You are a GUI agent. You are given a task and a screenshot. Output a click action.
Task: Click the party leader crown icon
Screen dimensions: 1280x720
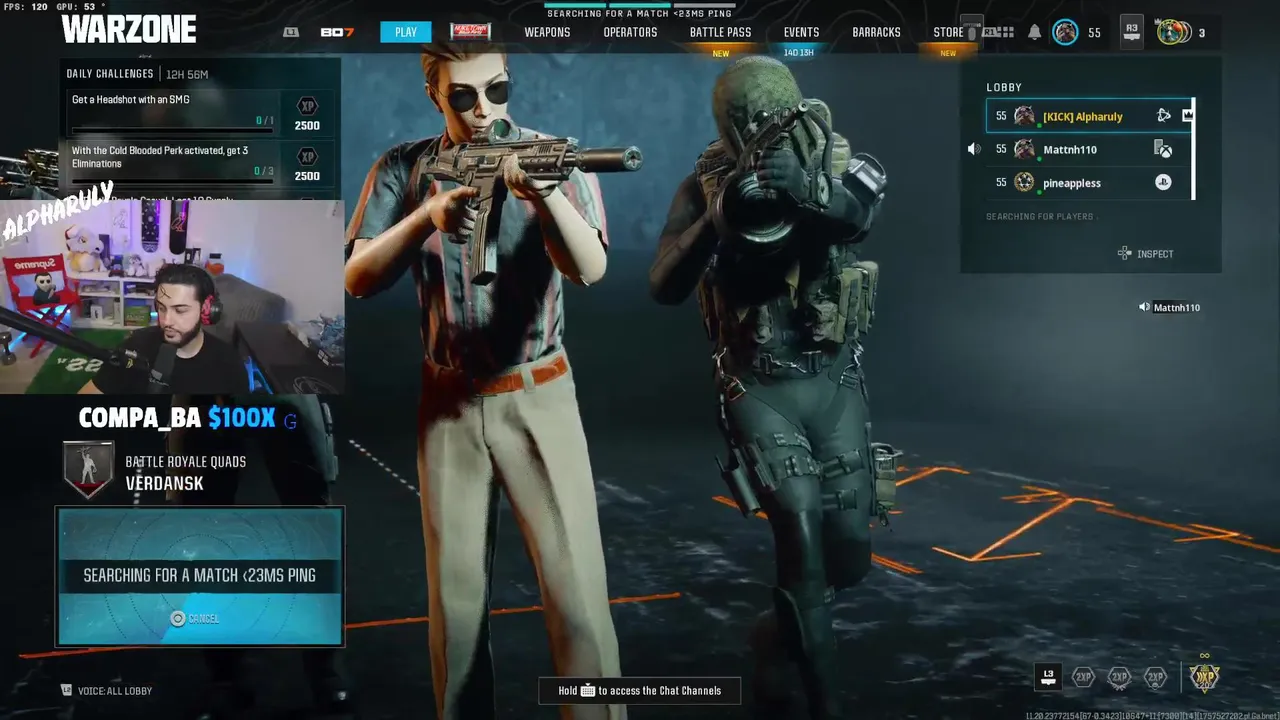[1187, 116]
